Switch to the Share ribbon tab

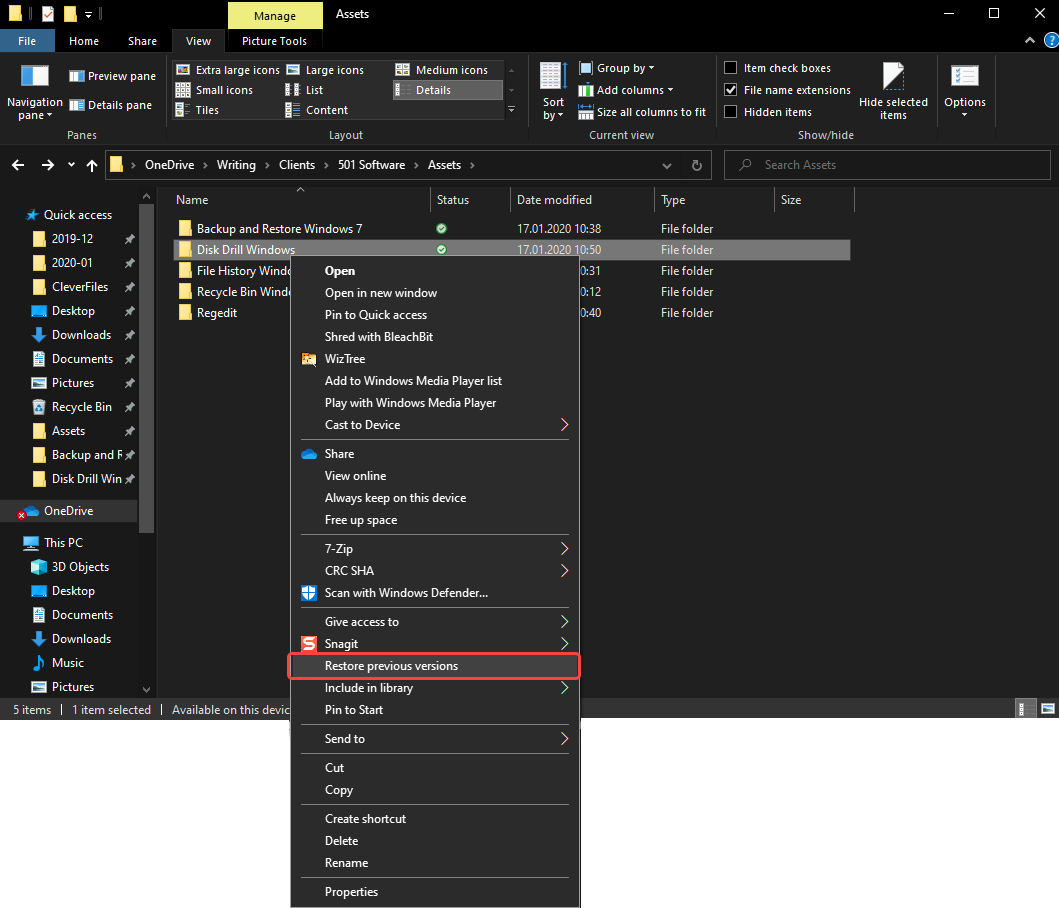click(142, 41)
